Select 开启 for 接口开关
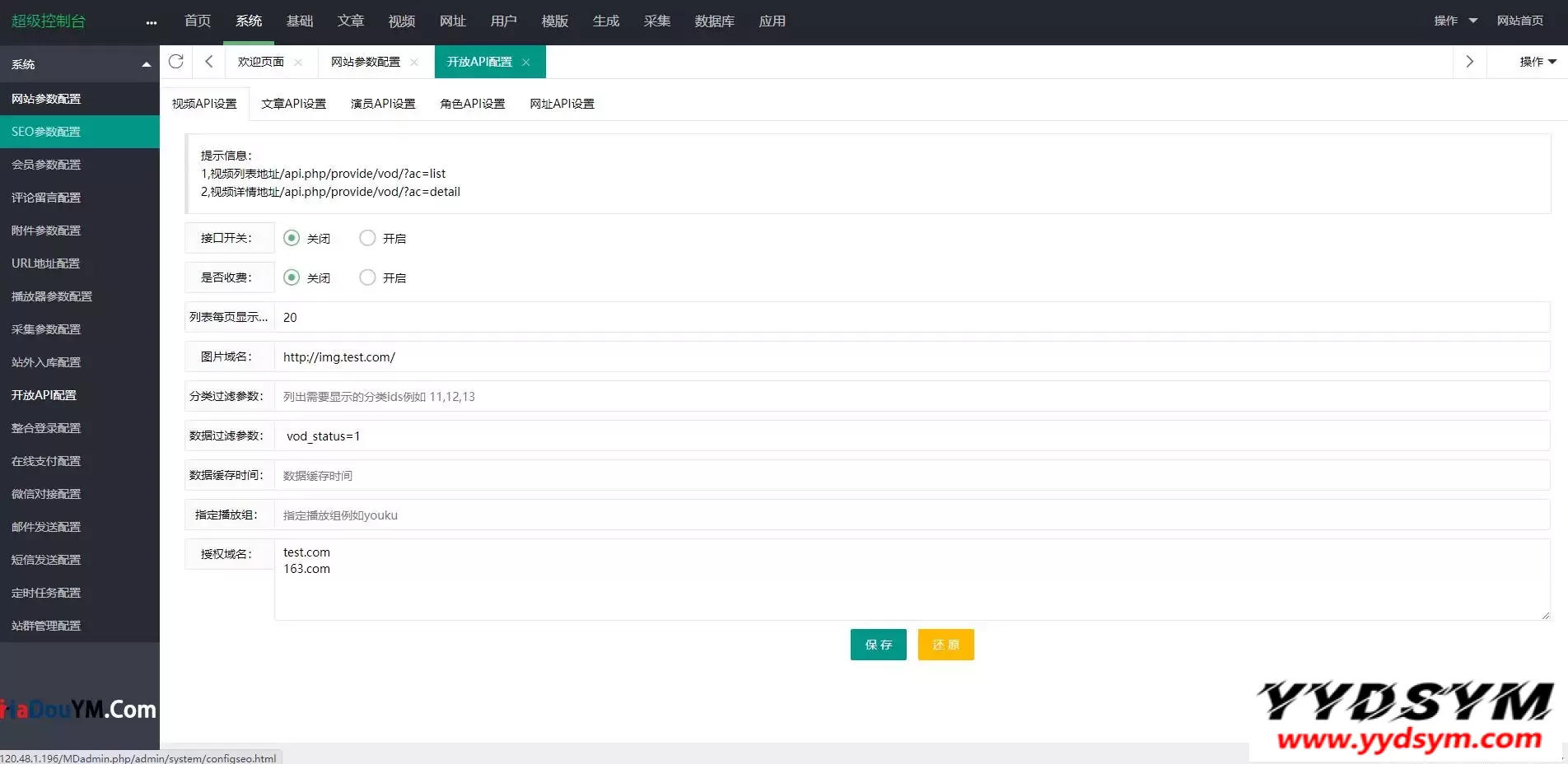This screenshot has width=1568, height=764. coord(367,238)
